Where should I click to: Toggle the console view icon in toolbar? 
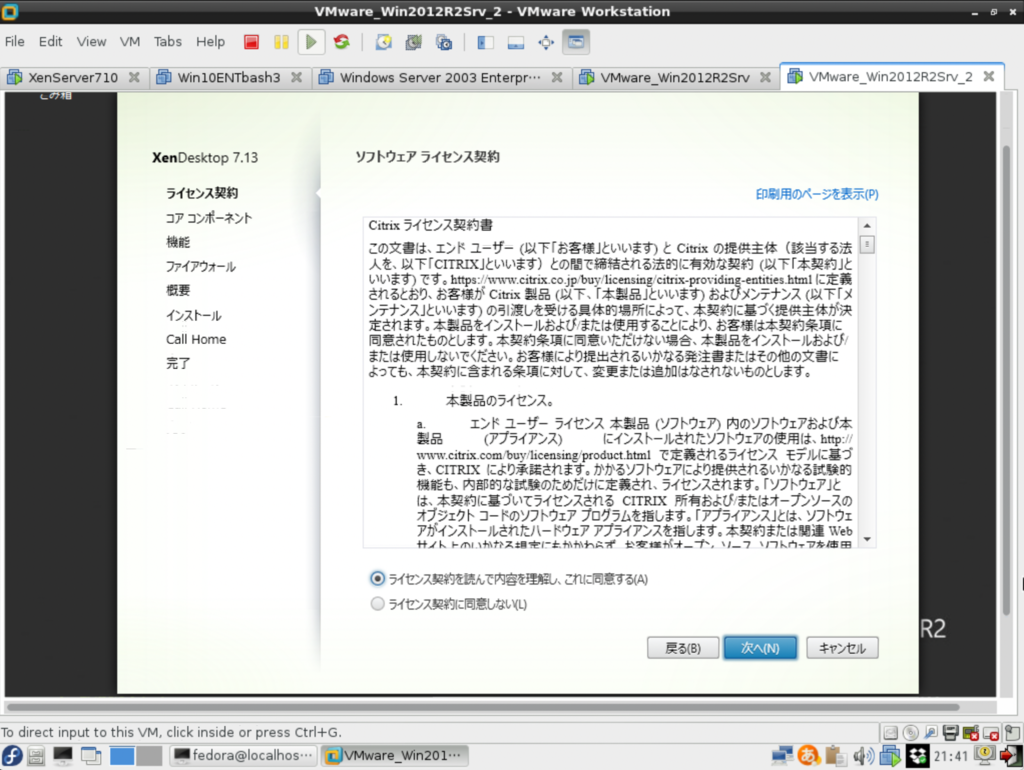coord(576,42)
